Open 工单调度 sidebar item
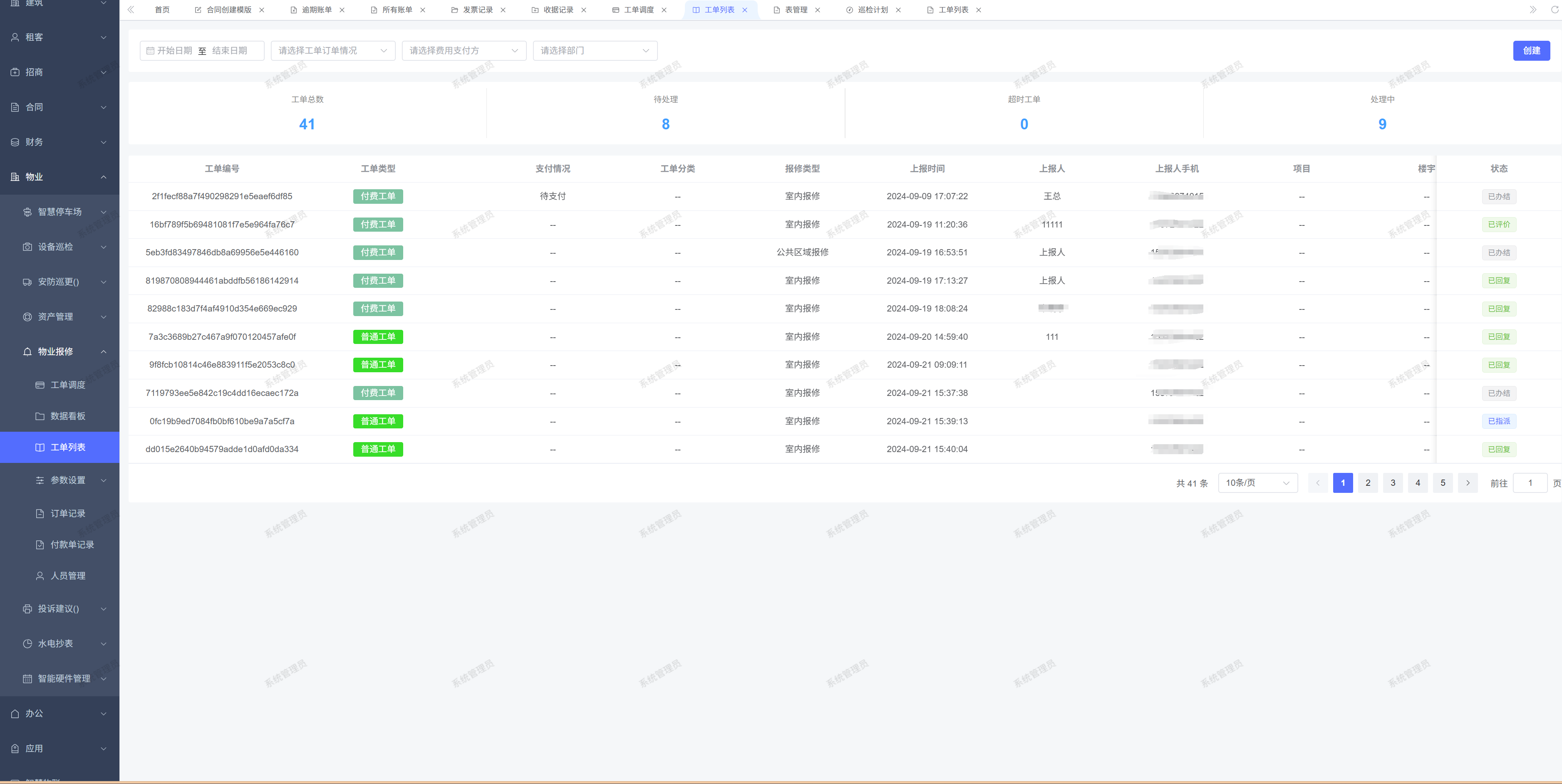 click(67, 385)
